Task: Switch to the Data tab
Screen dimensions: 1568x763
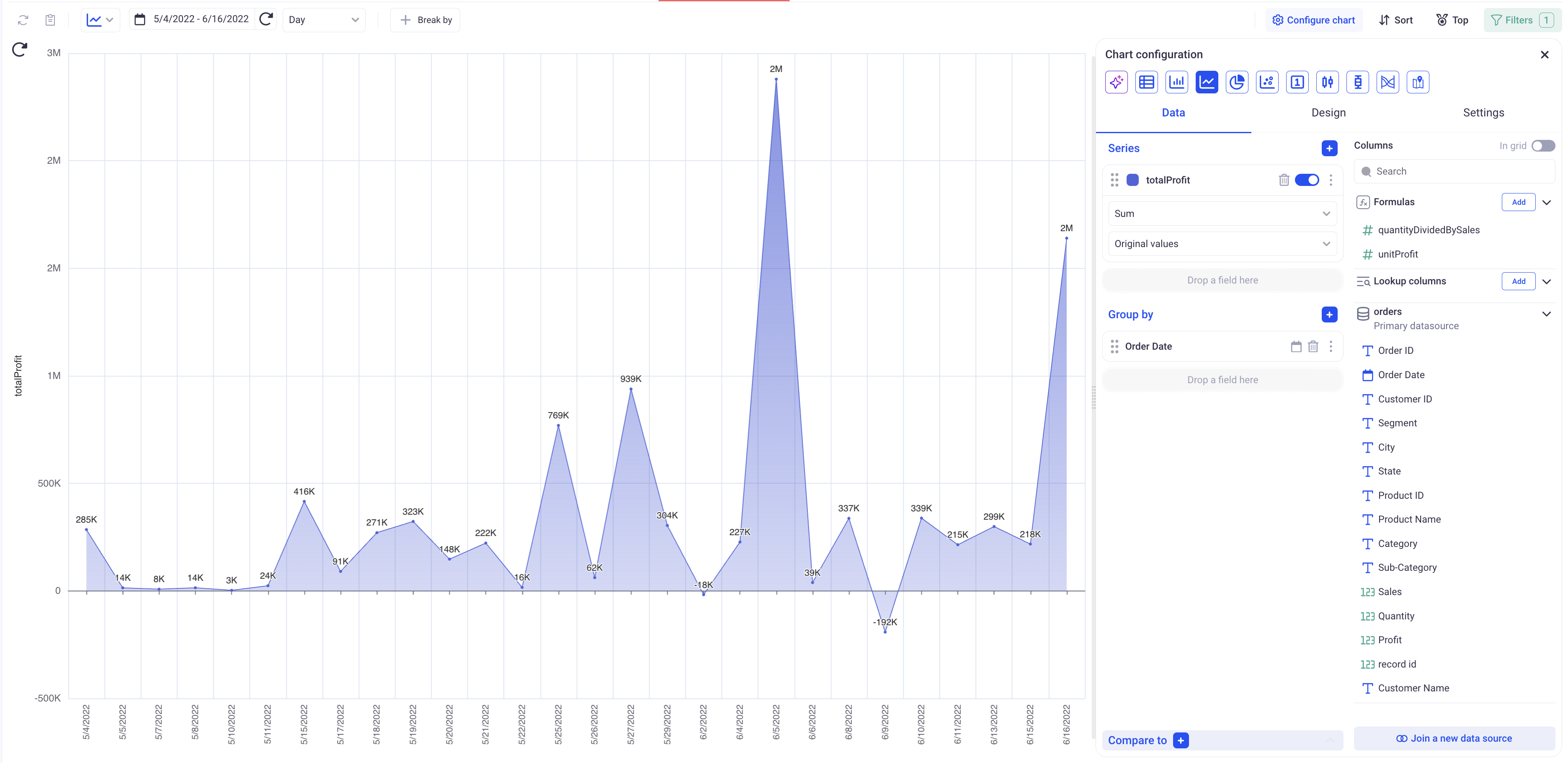Action: [x=1173, y=113]
